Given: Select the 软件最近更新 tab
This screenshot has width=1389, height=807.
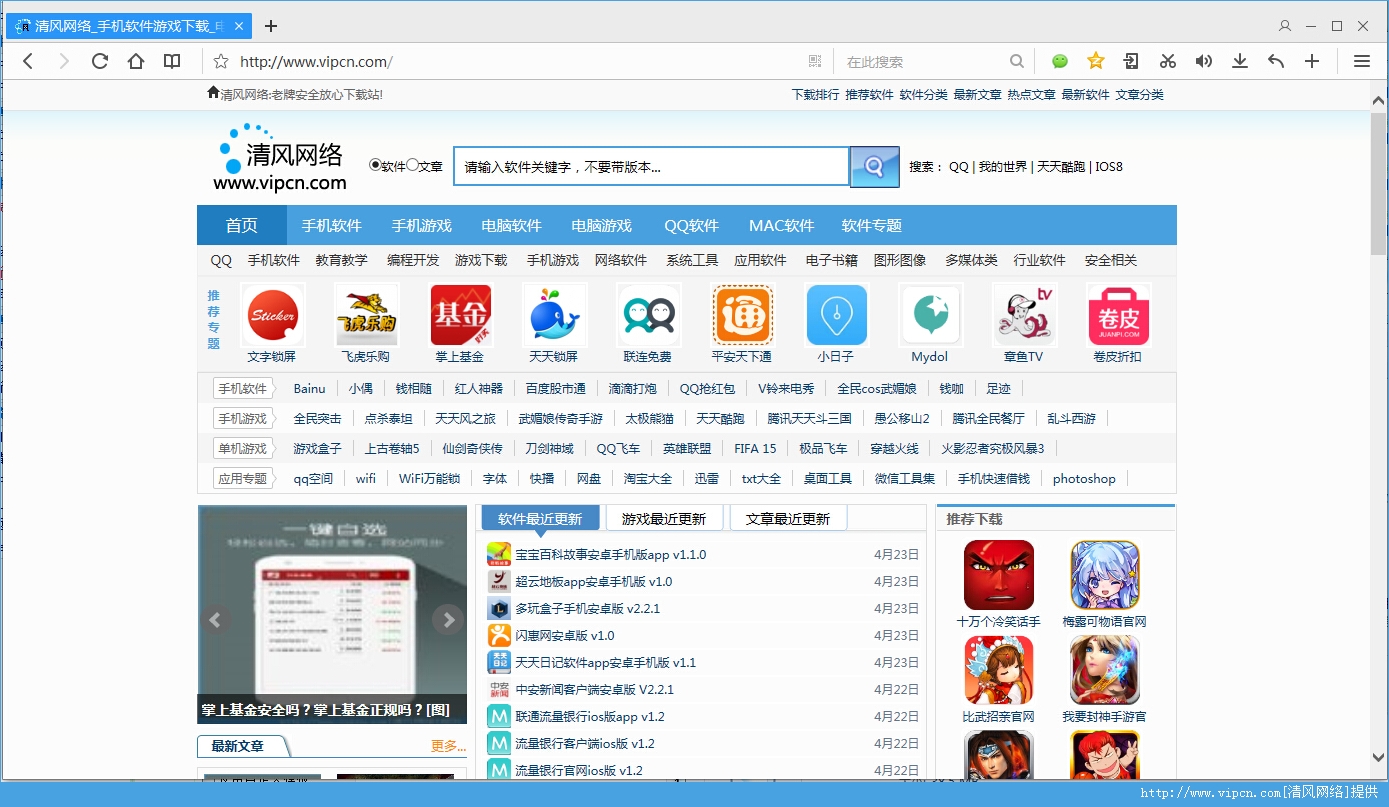Looking at the screenshot, I should (x=540, y=518).
